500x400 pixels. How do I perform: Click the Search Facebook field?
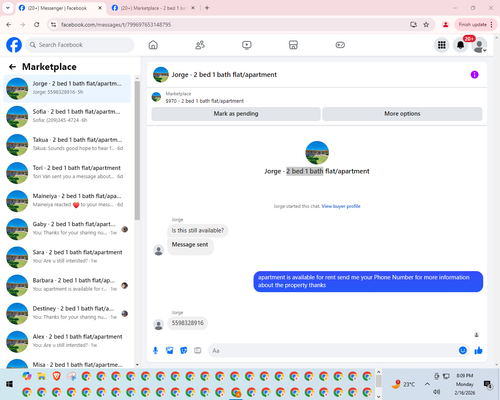(x=80, y=45)
